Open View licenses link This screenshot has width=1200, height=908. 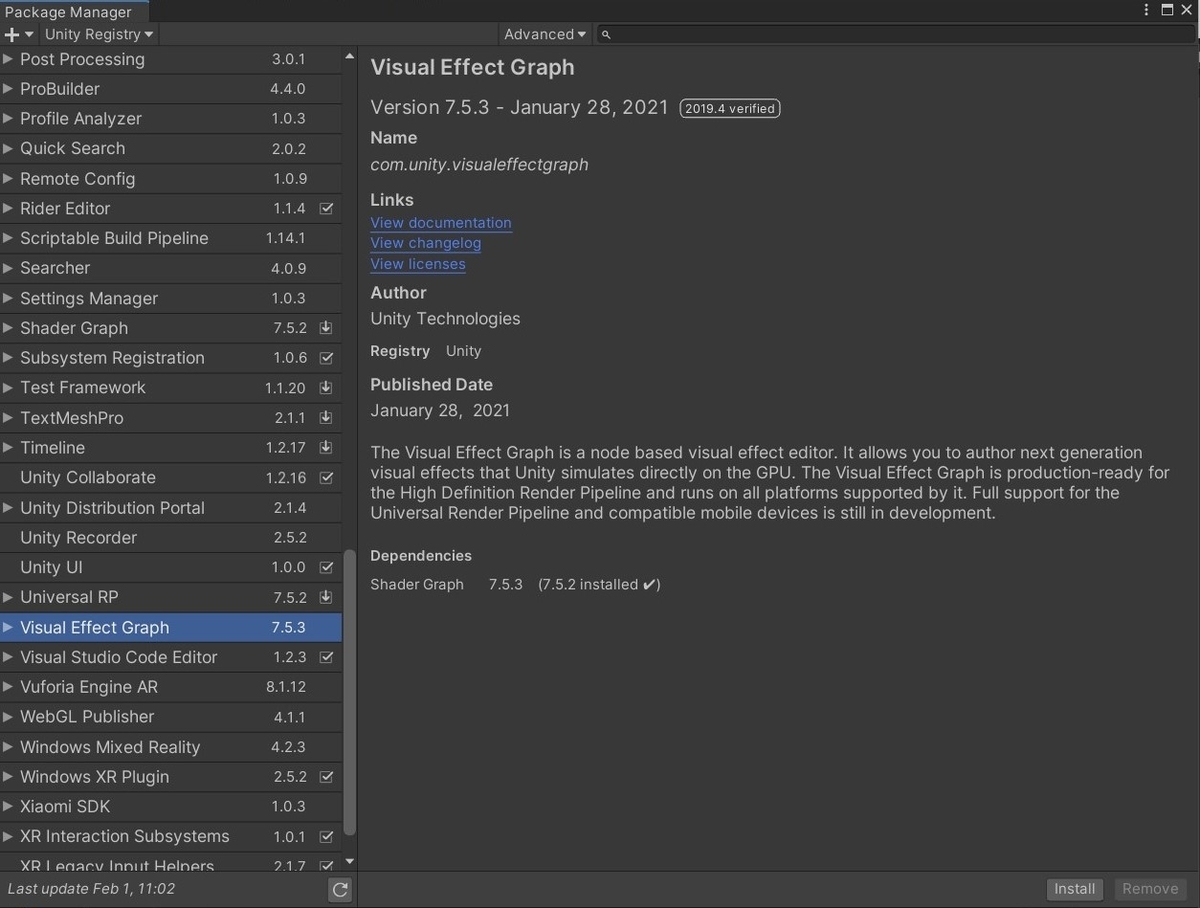tap(418, 264)
